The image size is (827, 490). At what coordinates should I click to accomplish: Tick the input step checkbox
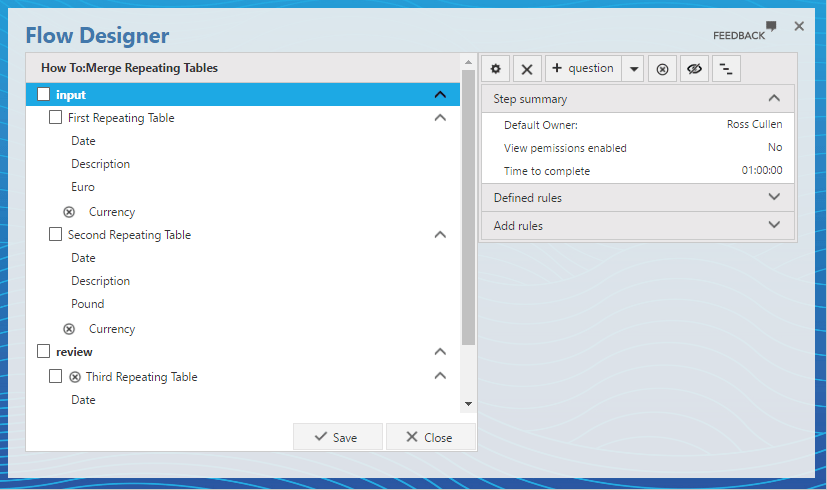[x=43, y=94]
